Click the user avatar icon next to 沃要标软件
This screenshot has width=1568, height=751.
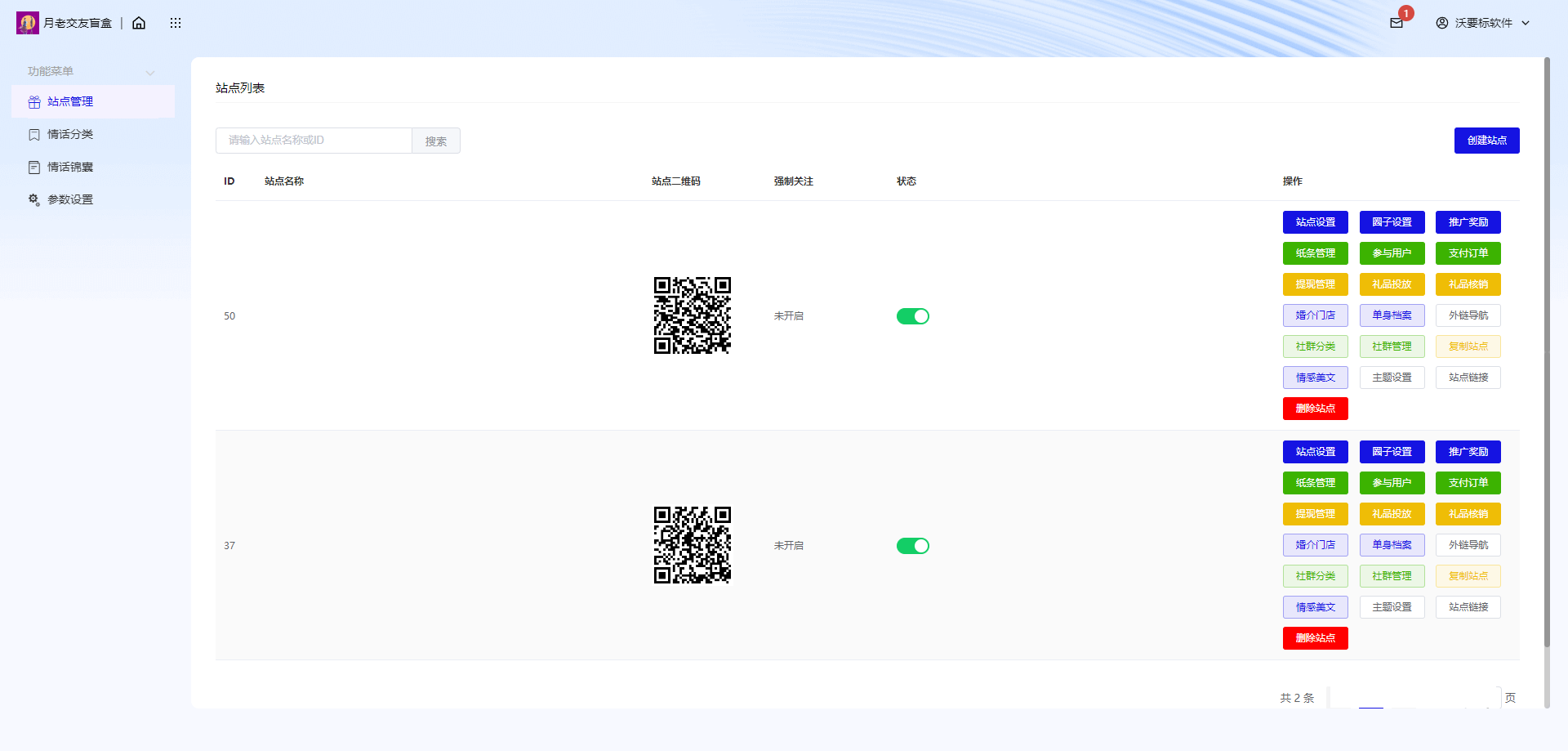point(1442,23)
